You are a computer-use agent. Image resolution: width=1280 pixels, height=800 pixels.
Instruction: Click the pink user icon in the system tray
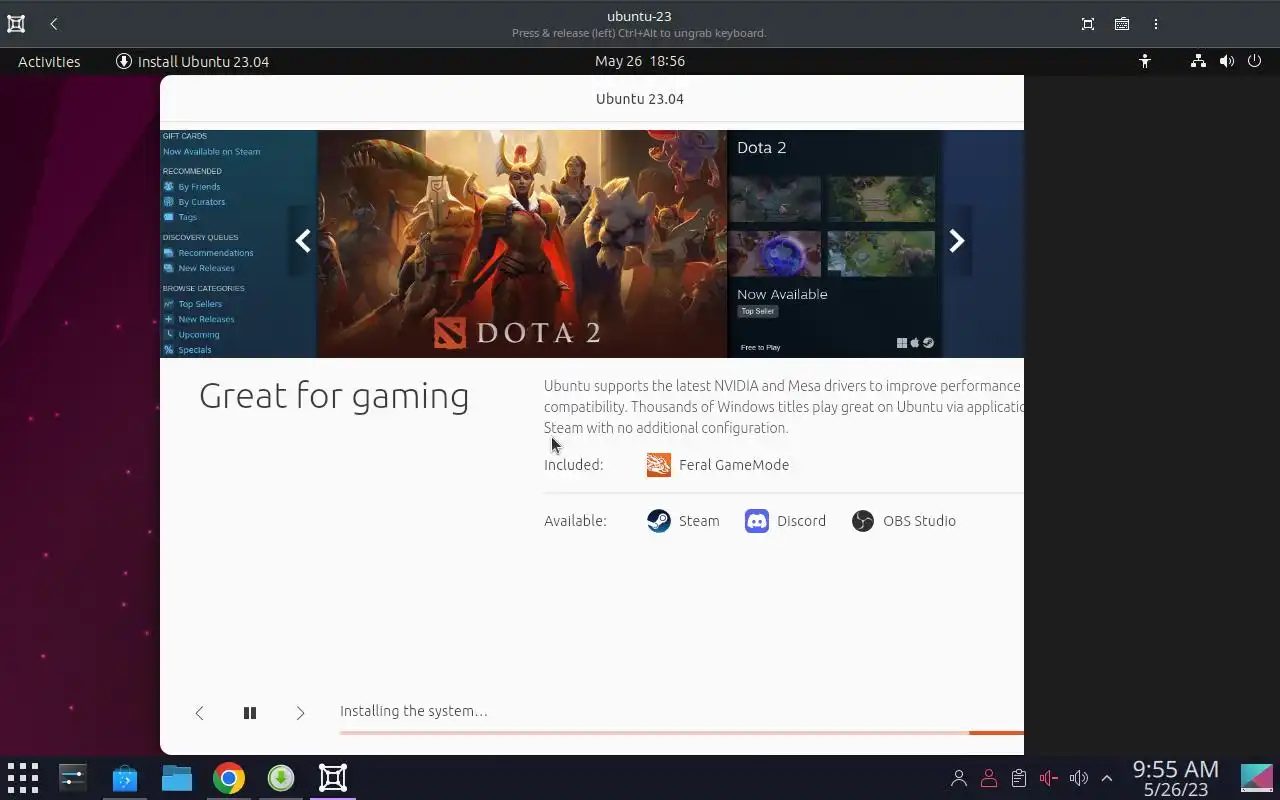point(989,778)
